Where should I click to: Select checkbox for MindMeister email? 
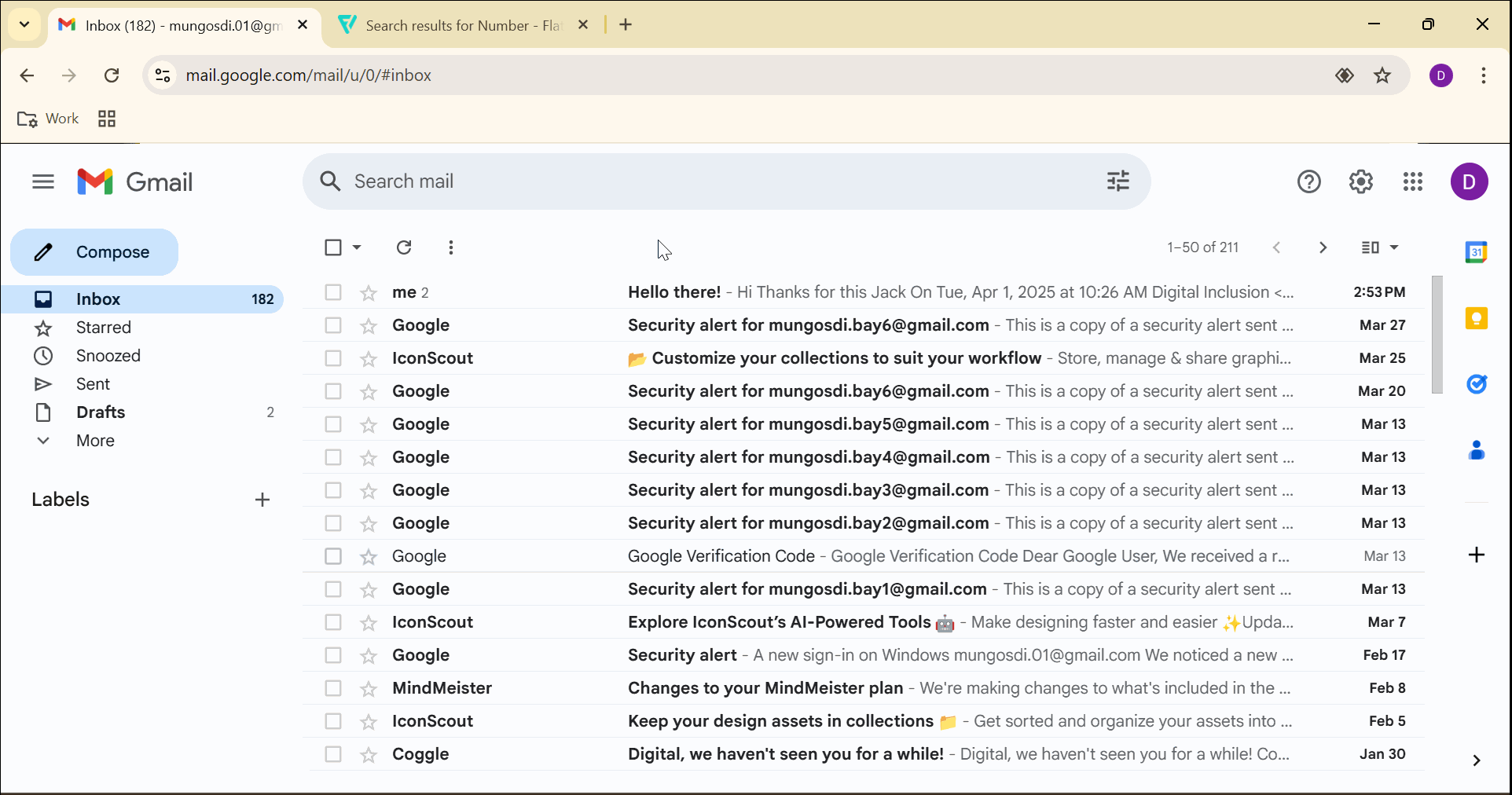coord(333,688)
